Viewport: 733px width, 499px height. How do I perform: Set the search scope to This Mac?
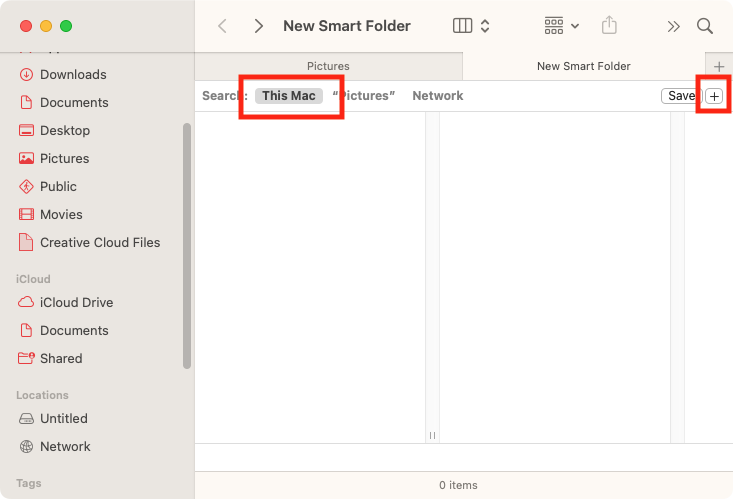pos(288,95)
